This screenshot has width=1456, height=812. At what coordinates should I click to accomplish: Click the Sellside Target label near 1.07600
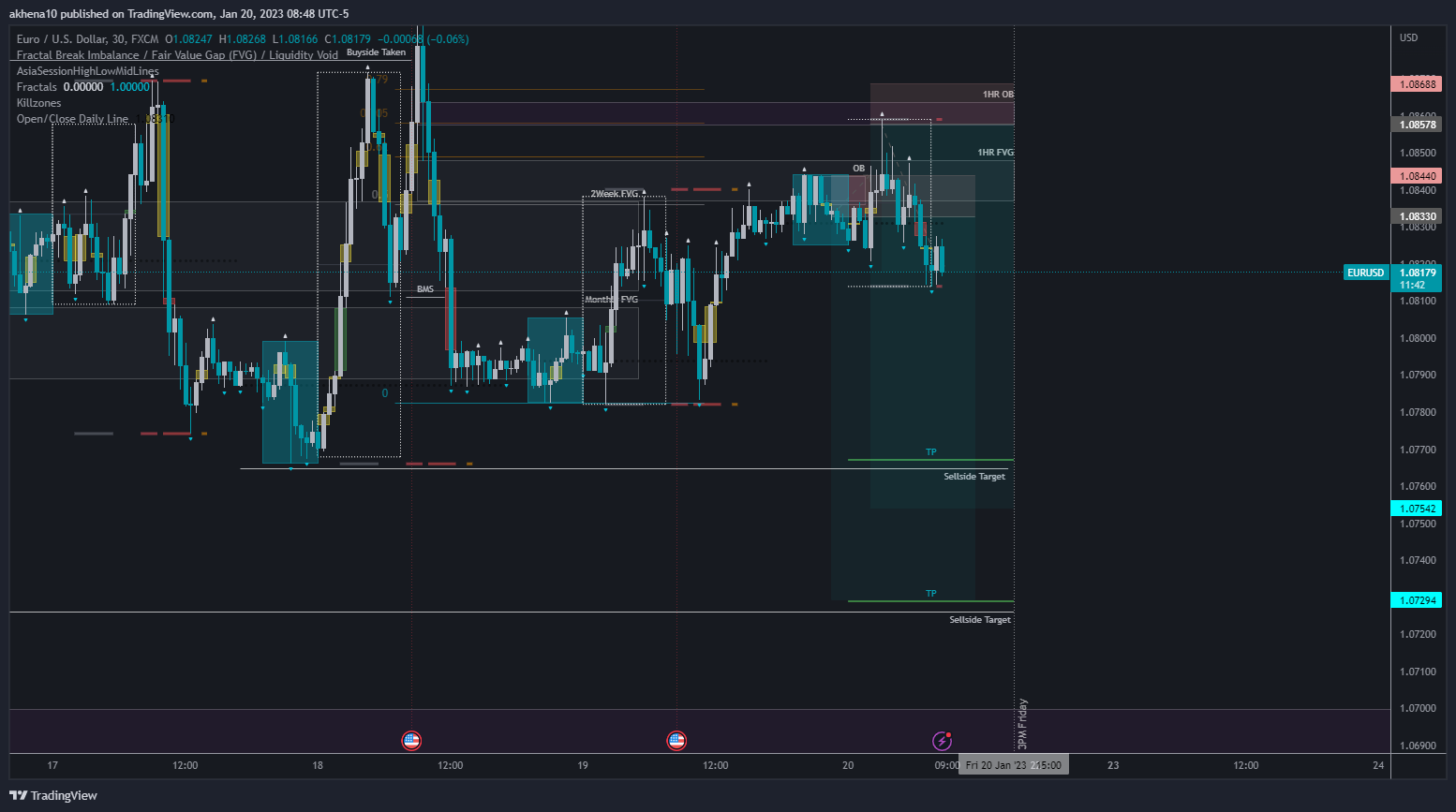(974, 477)
